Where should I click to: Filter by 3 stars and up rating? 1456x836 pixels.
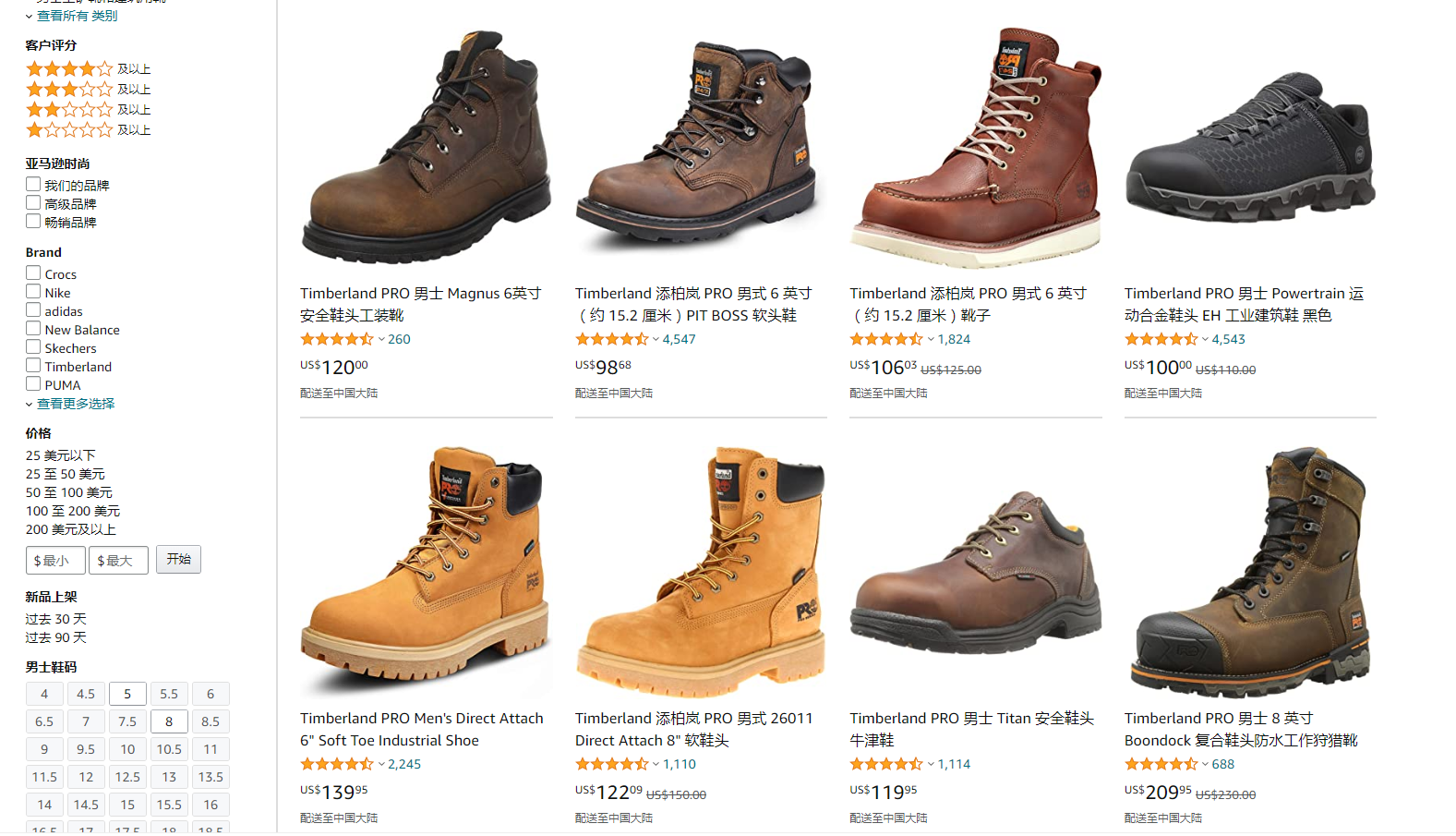[88, 89]
